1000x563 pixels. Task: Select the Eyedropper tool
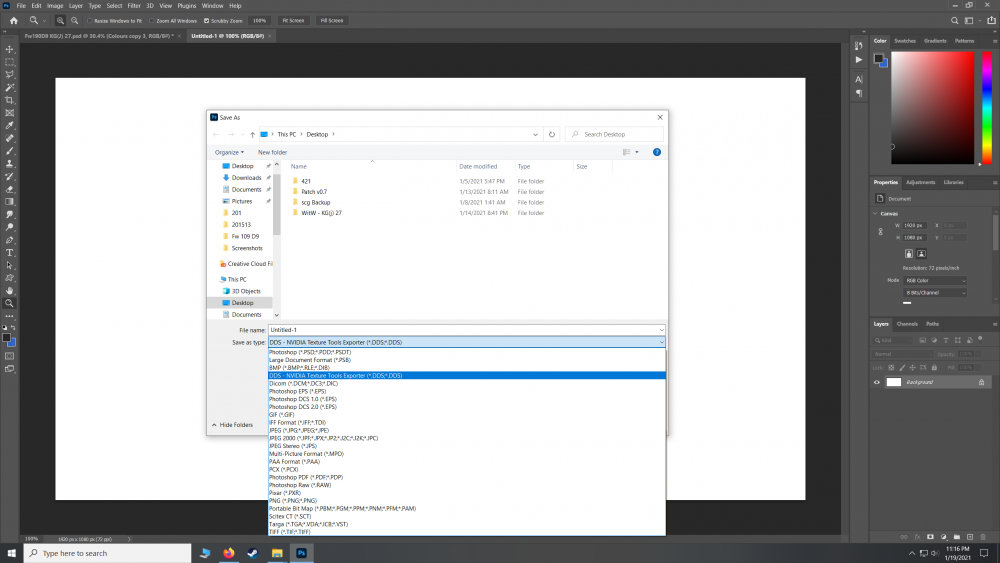10,126
